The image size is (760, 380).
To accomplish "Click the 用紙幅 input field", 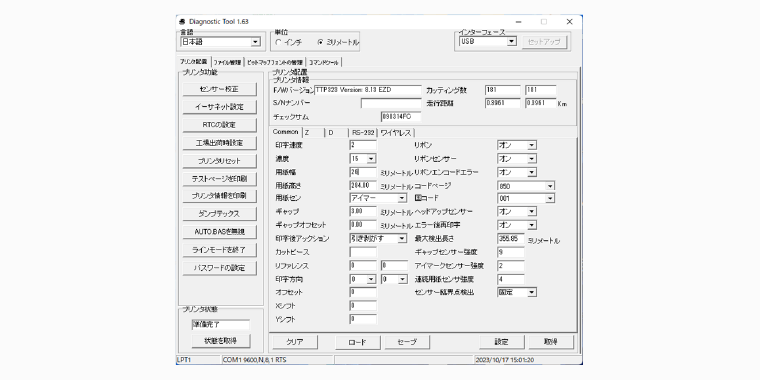I will tap(363, 172).
